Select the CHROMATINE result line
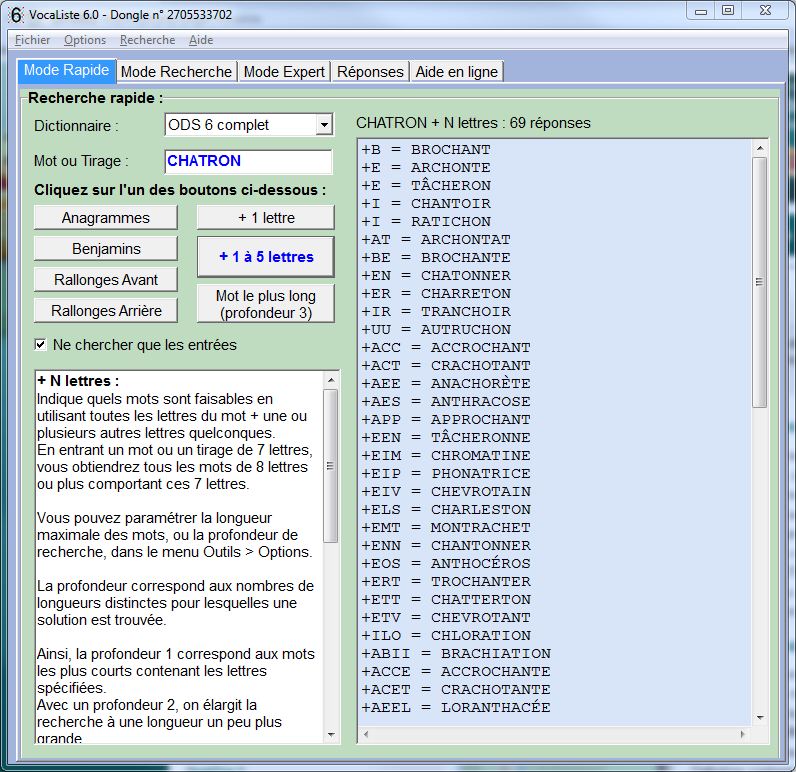796x772 pixels. pyautogui.click(x=446, y=456)
